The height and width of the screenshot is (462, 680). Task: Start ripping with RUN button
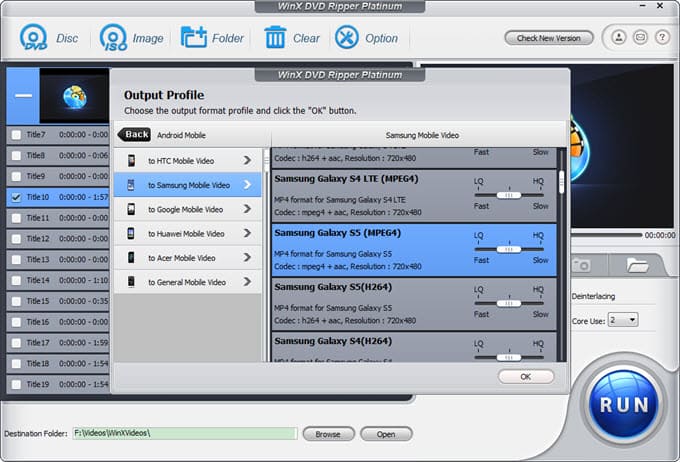click(x=624, y=404)
